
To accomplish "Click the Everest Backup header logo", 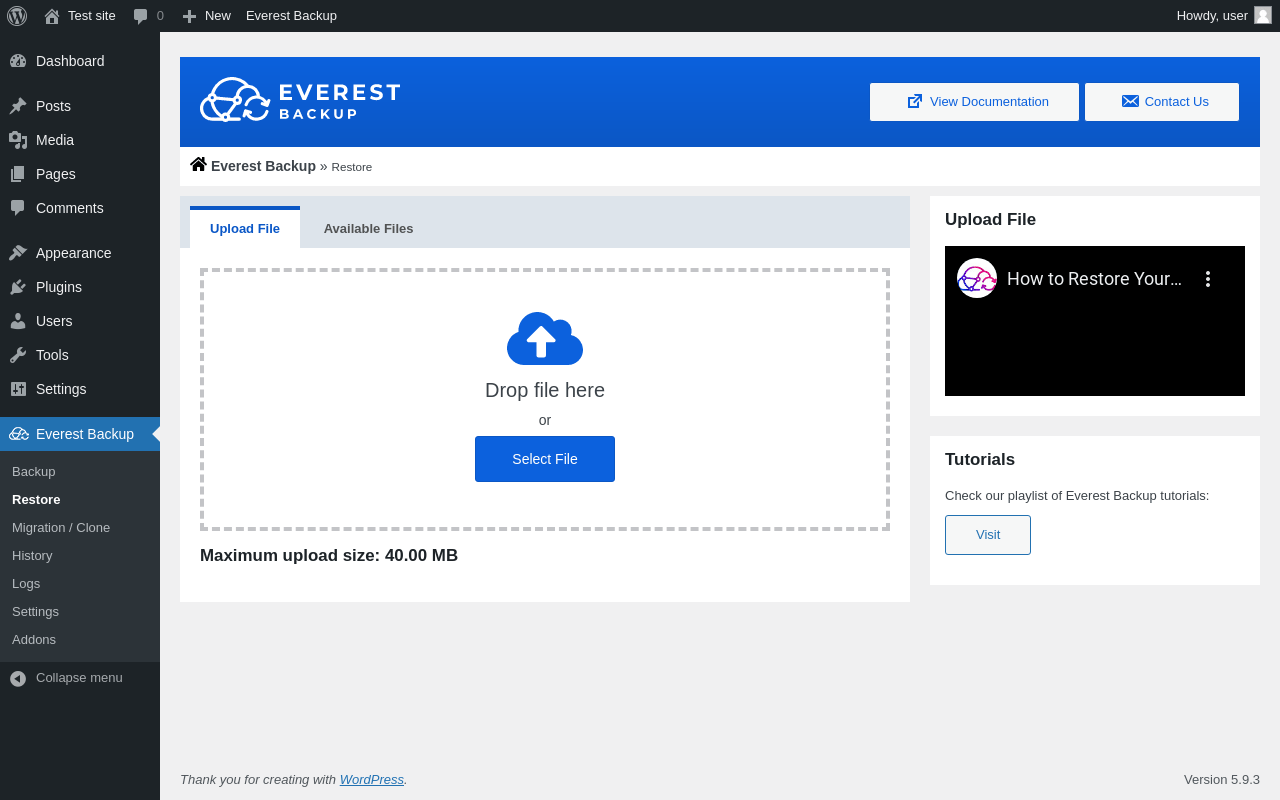I will pyautogui.click(x=300, y=100).
